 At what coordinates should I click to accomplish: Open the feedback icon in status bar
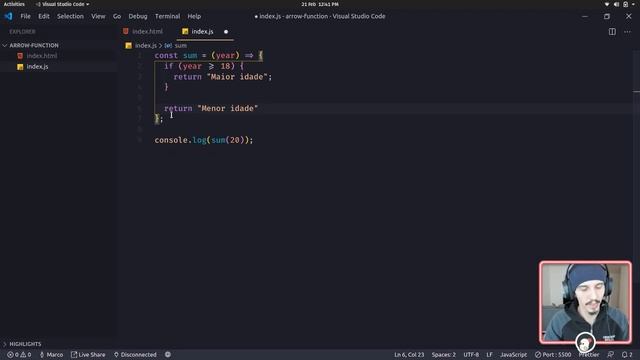coord(610,355)
